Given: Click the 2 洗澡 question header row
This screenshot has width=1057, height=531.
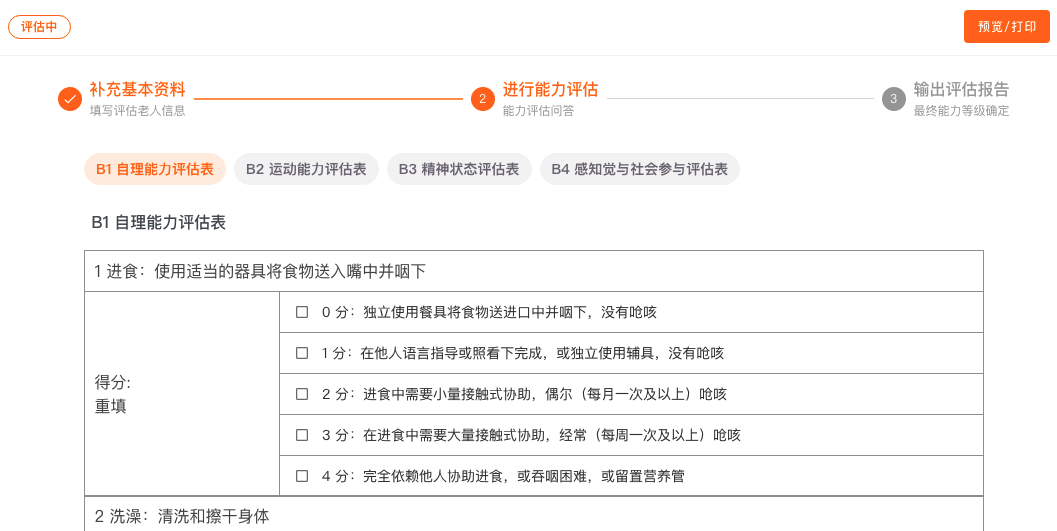Looking at the screenshot, I should [x=534, y=516].
